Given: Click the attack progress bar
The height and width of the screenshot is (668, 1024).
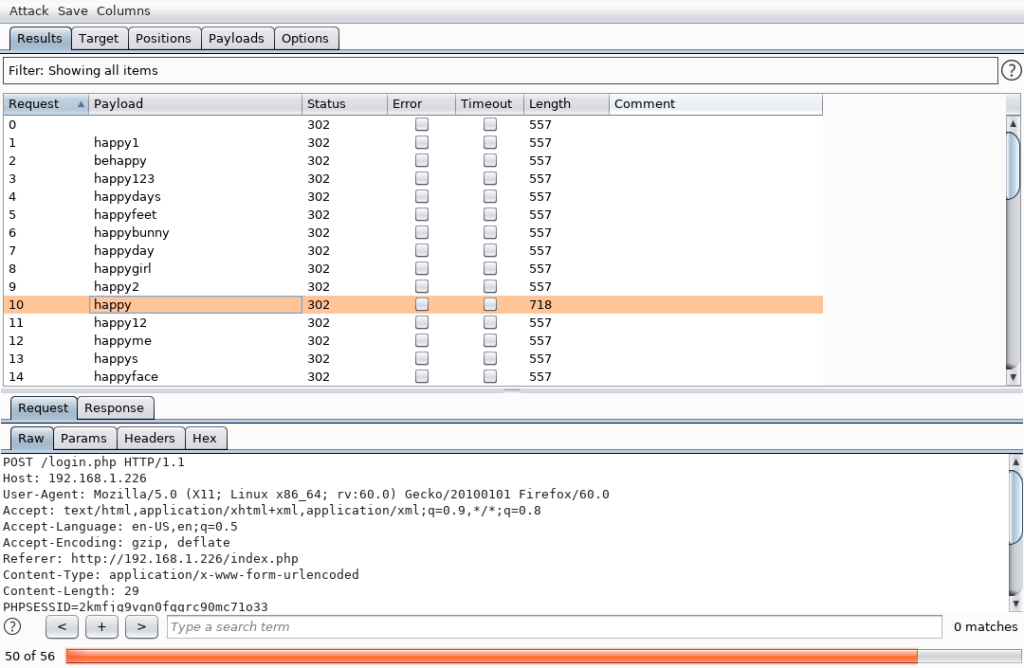Looking at the screenshot, I should (540, 656).
